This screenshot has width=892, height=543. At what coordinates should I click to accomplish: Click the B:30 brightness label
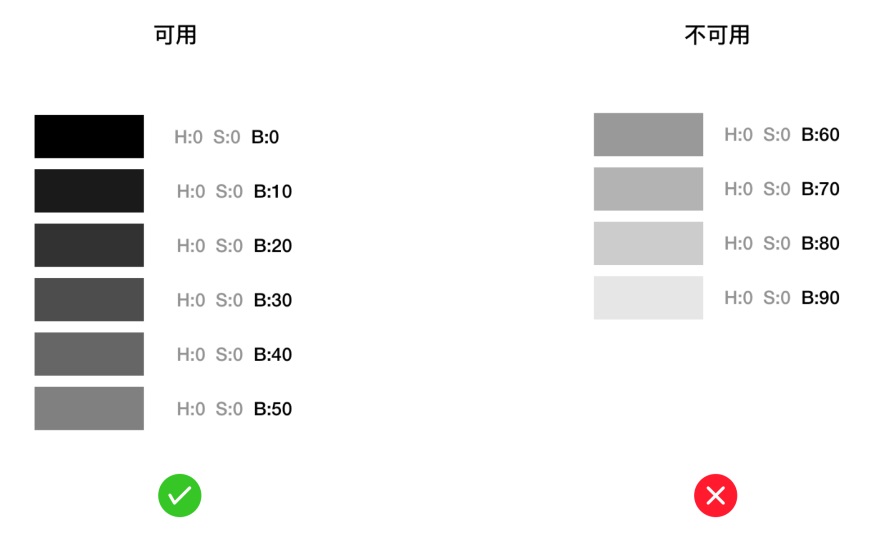pyautogui.click(x=272, y=300)
